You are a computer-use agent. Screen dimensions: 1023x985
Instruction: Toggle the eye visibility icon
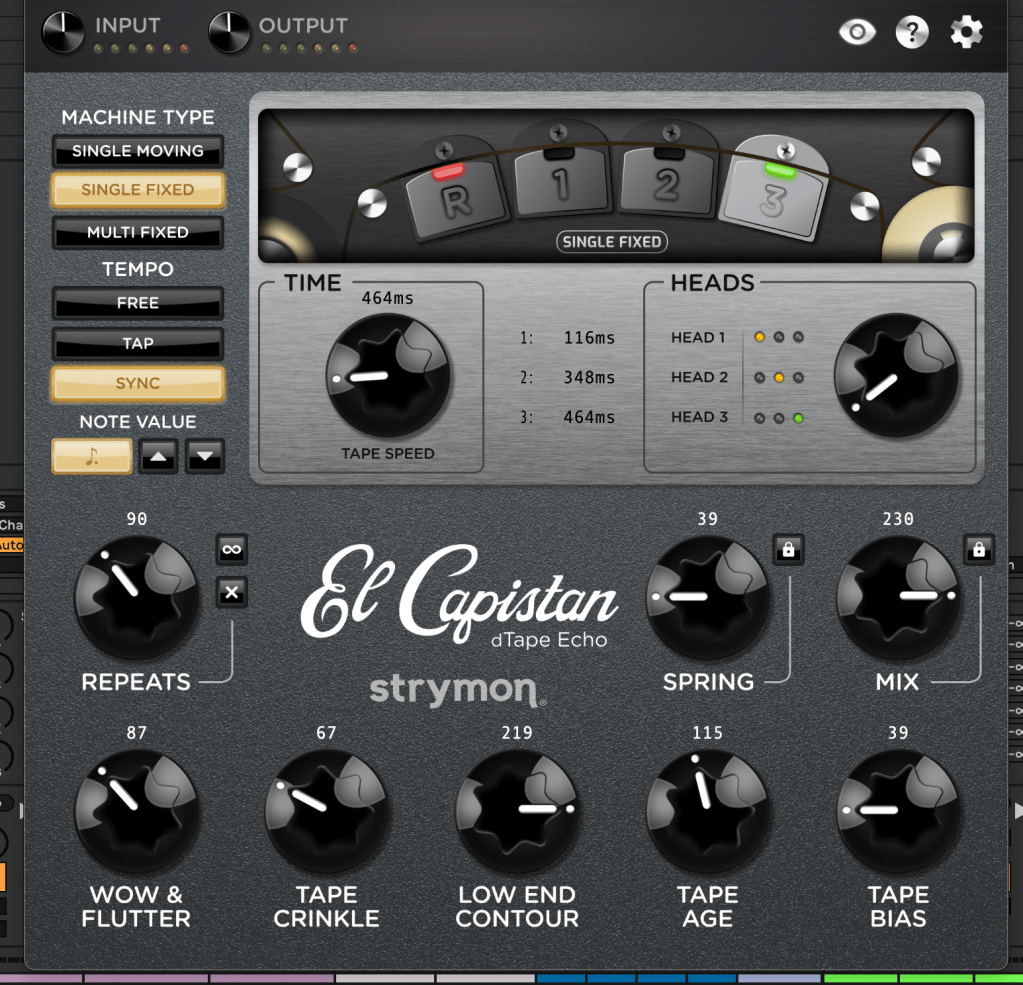coord(857,32)
